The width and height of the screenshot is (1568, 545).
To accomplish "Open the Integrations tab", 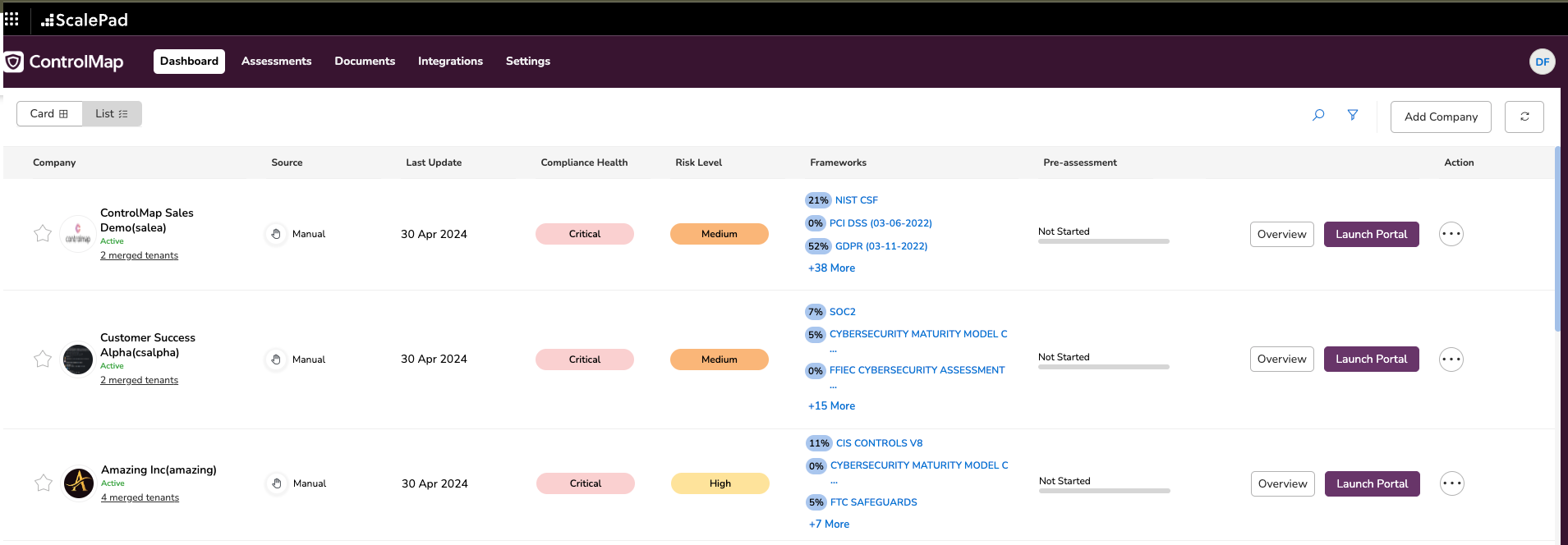I will point(450,62).
